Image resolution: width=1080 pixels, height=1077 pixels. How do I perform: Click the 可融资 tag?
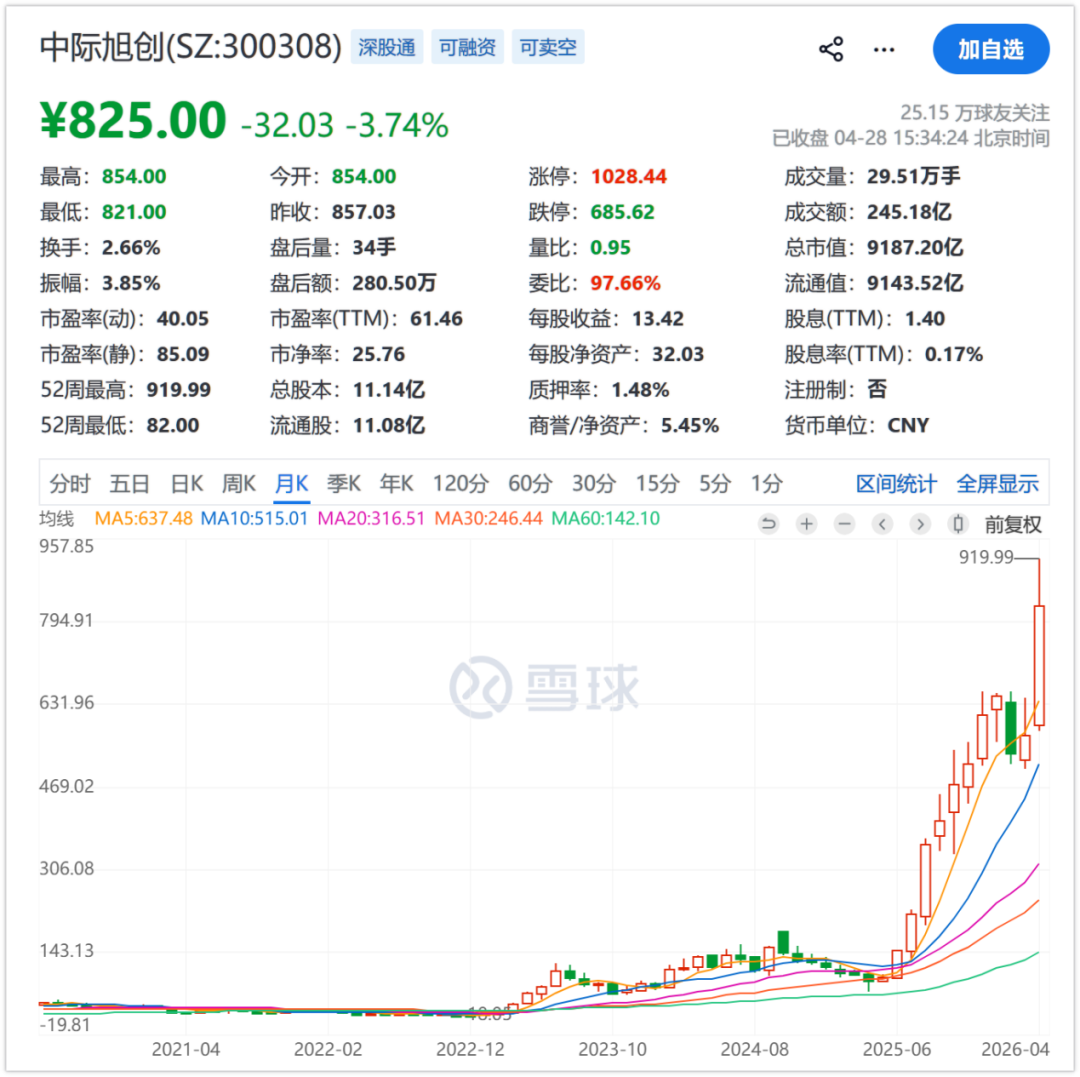[467, 48]
